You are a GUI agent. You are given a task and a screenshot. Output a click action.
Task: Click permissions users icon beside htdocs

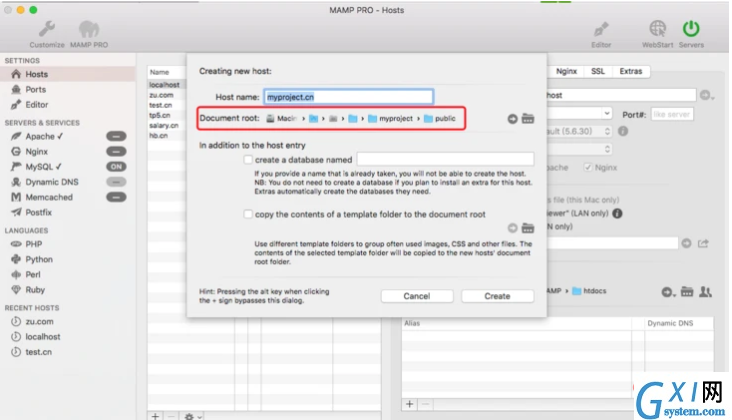(x=705, y=292)
